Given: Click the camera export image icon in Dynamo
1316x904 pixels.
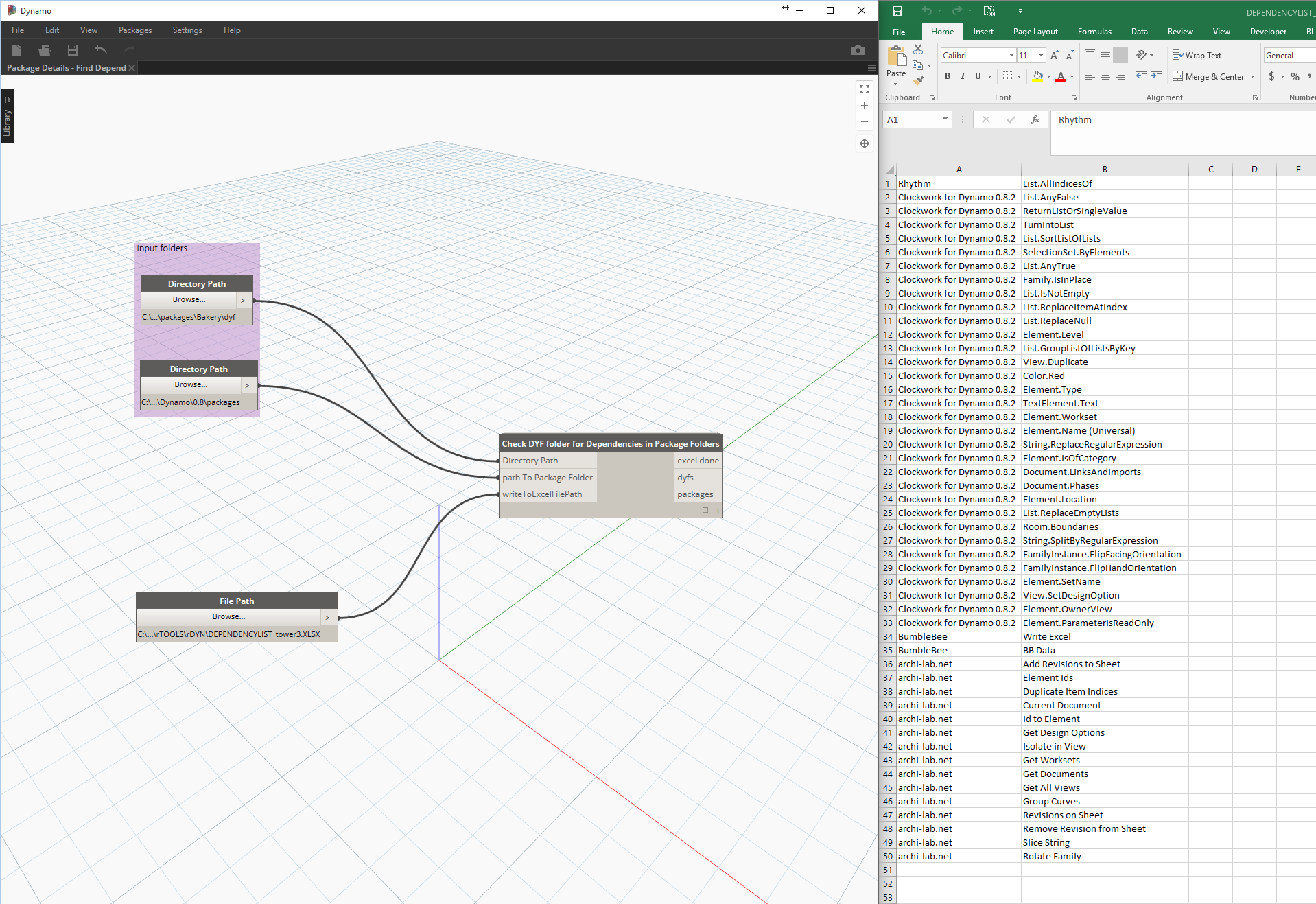Looking at the screenshot, I should pyautogui.click(x=858, y=50).
